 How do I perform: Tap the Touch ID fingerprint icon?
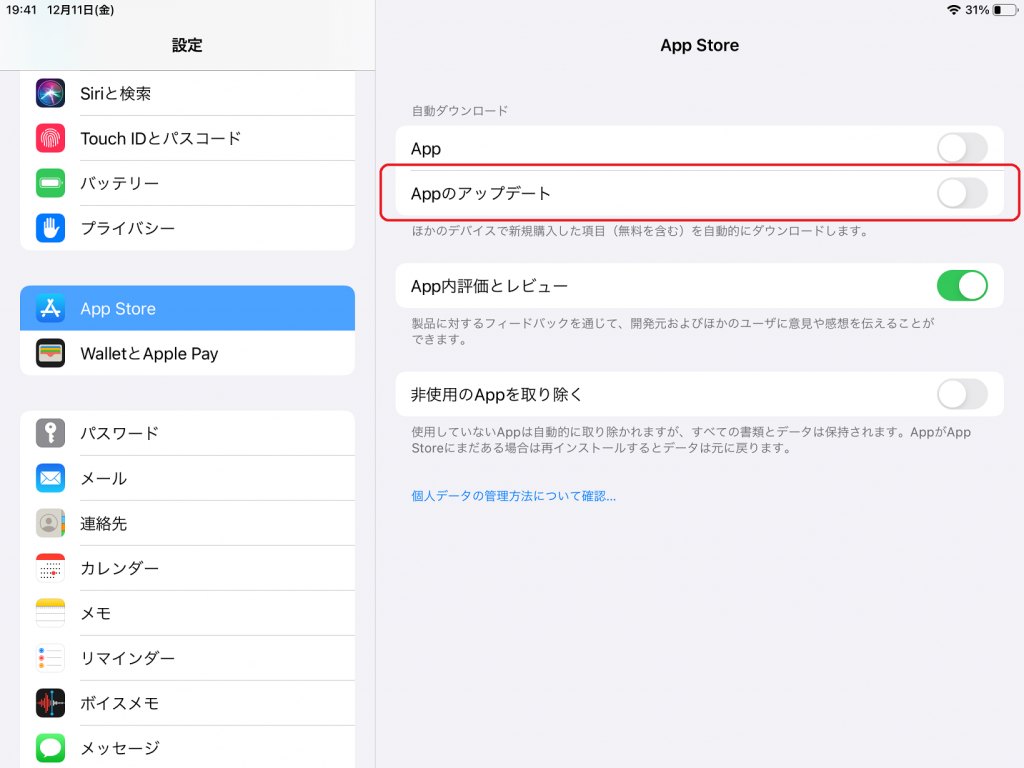[x=50, y=138]
